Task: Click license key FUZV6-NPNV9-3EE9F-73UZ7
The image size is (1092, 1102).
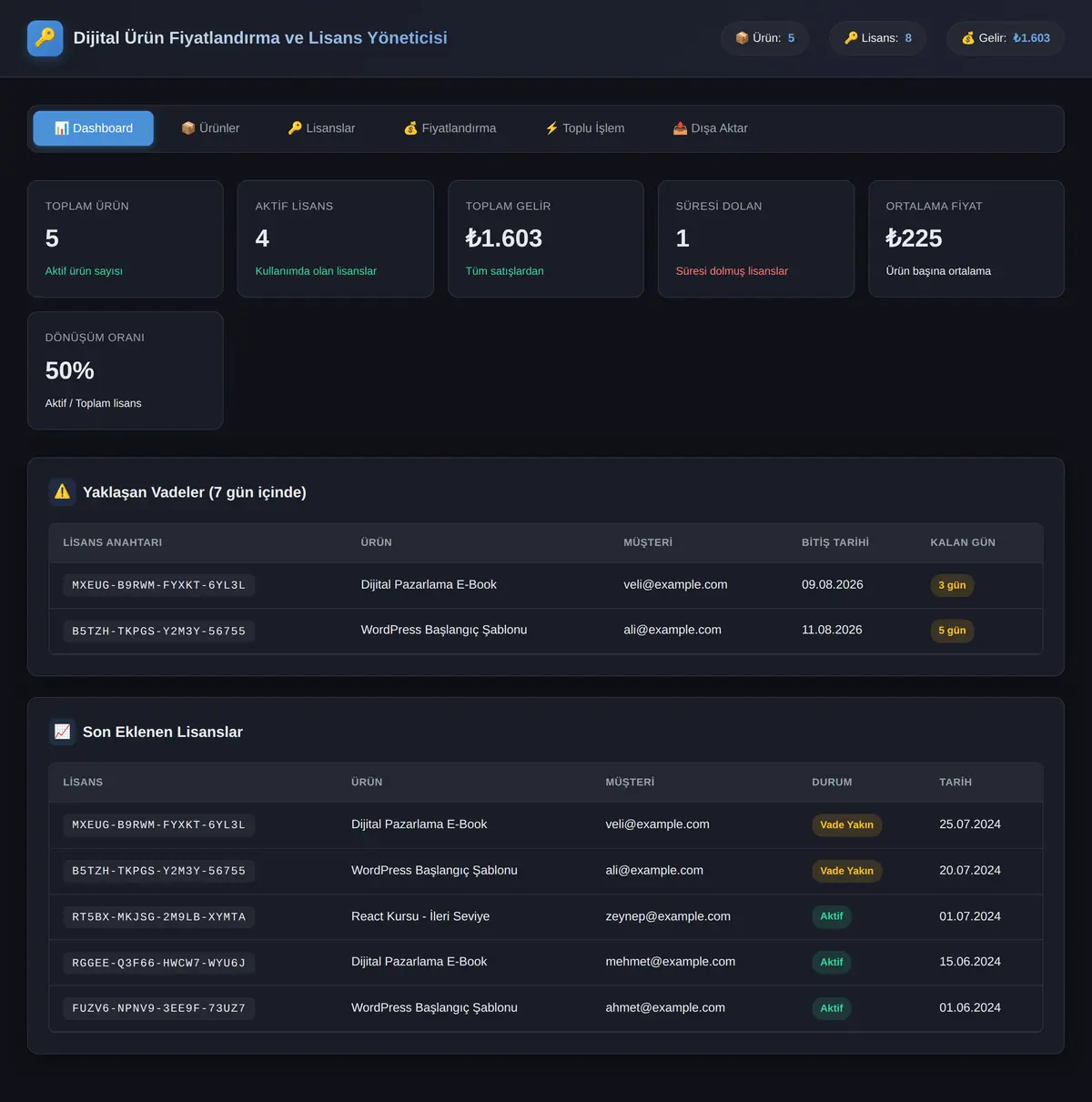Action: point(159,1008)
